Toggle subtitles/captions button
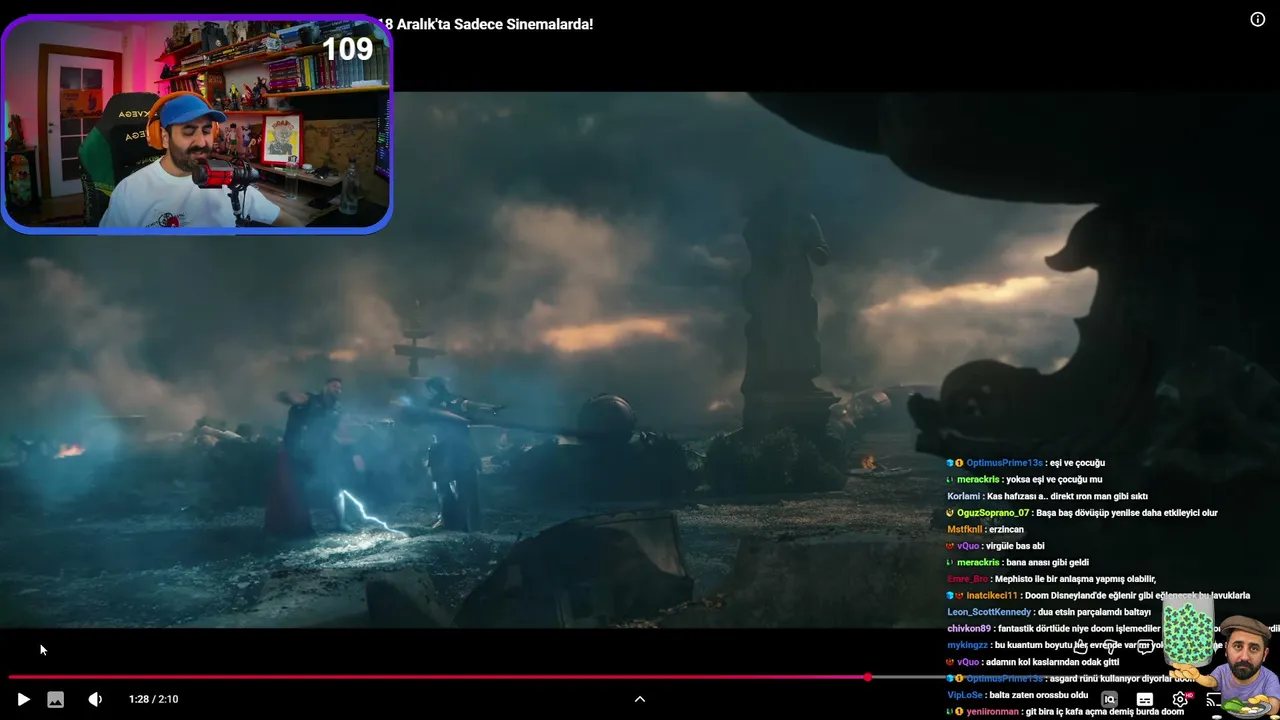This screenshot has height=720, width=1280. click(1145, 700)
